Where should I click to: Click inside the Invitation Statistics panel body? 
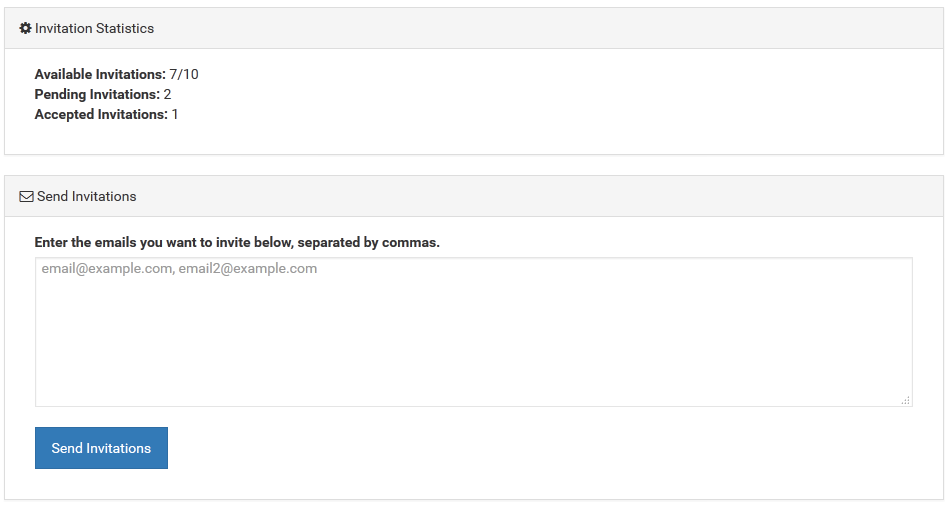[x=474, y=101]
